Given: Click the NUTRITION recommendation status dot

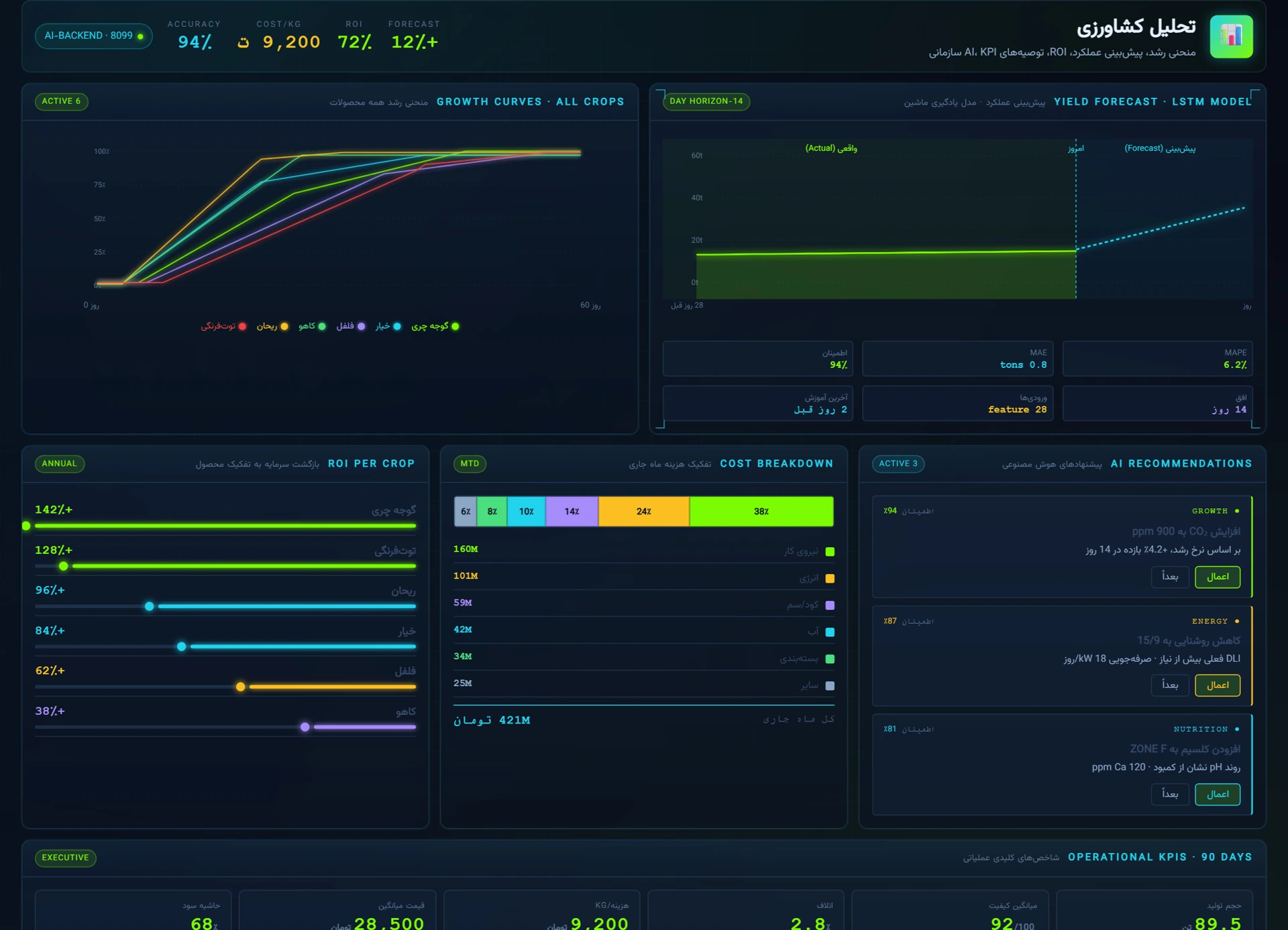Looking at the screenshot, I should click(1237, 729).
